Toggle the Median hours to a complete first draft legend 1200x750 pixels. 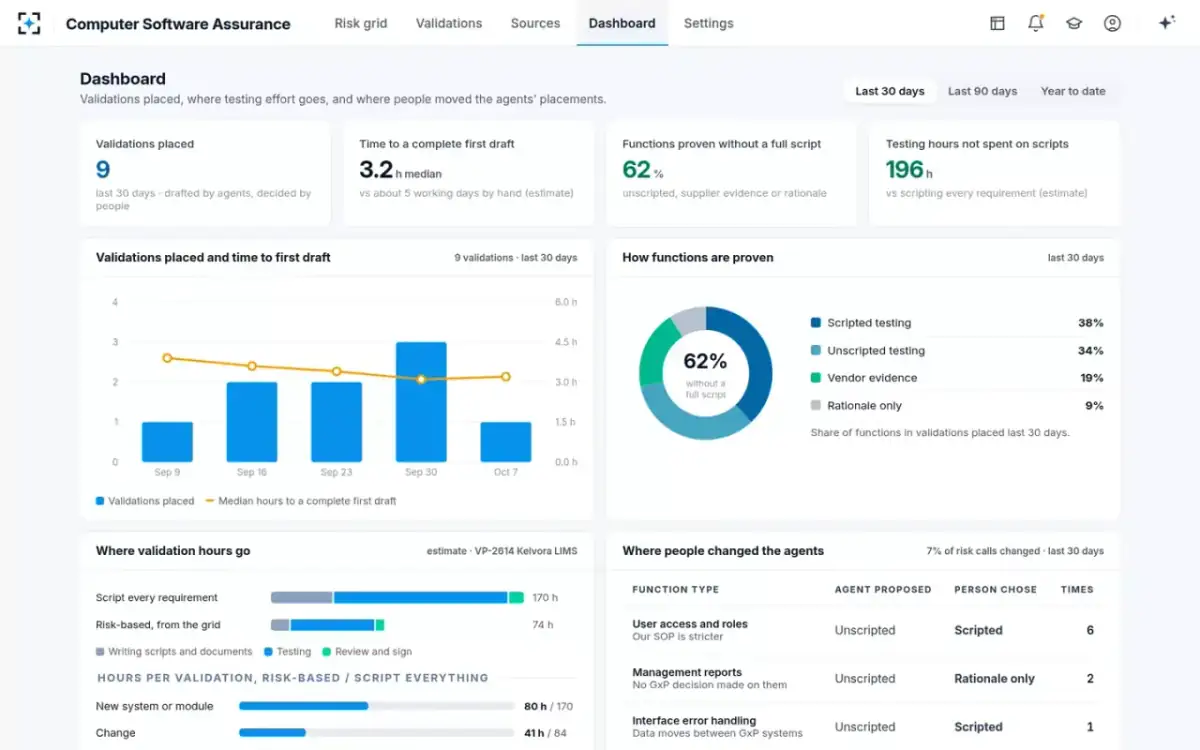pos(300,501)
